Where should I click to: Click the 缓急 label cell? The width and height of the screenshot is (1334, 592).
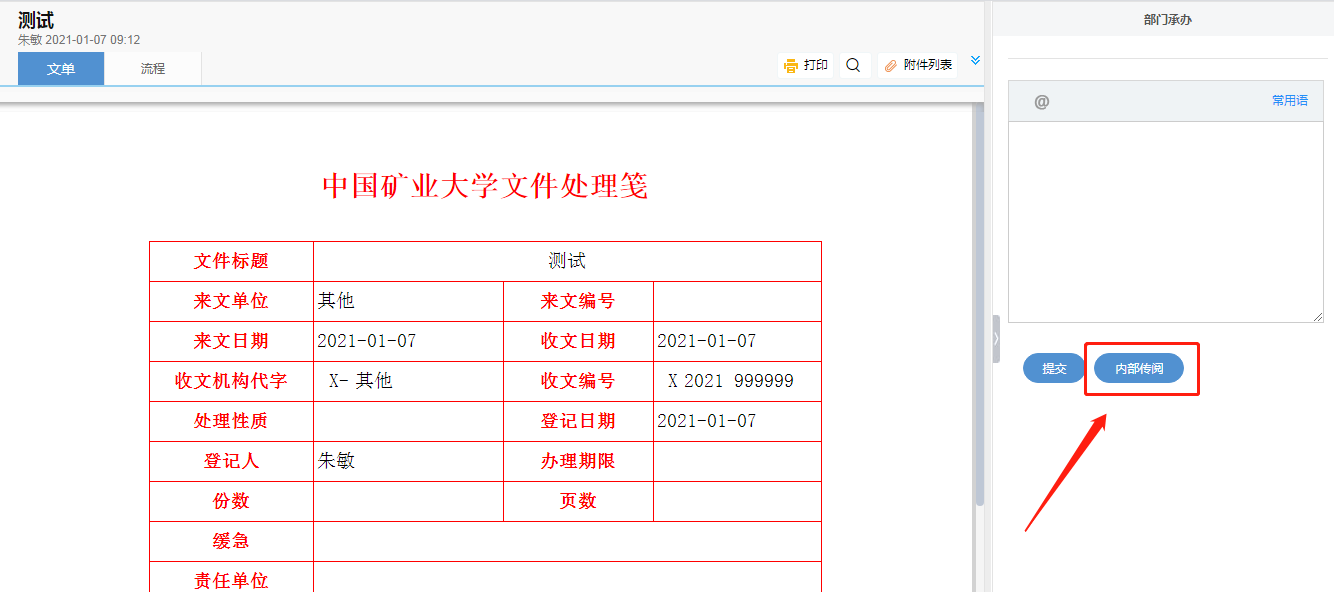pyautogui.click(x=231, y=541)
